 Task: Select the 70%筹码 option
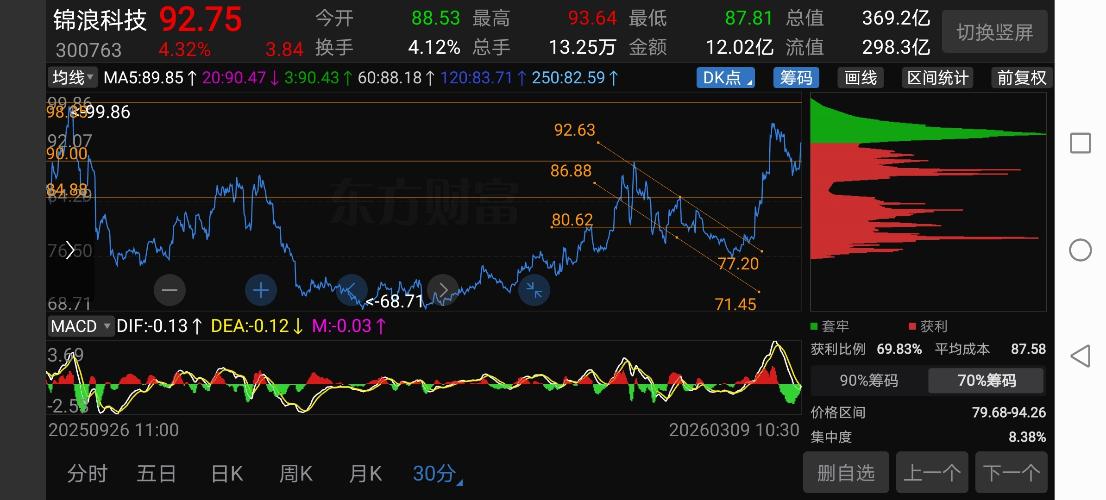pyautogui.click(x=986, y=381)
